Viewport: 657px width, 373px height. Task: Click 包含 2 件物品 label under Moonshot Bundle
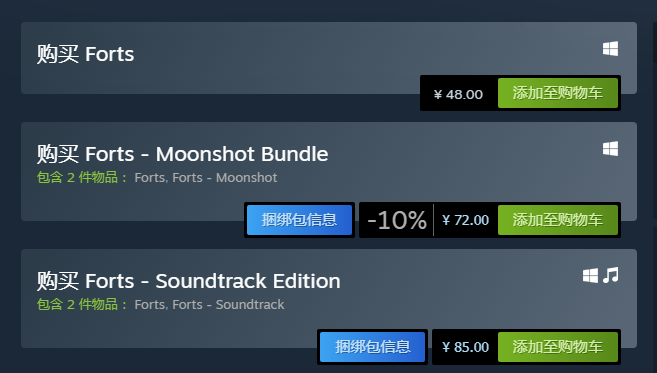coord(81,178)
